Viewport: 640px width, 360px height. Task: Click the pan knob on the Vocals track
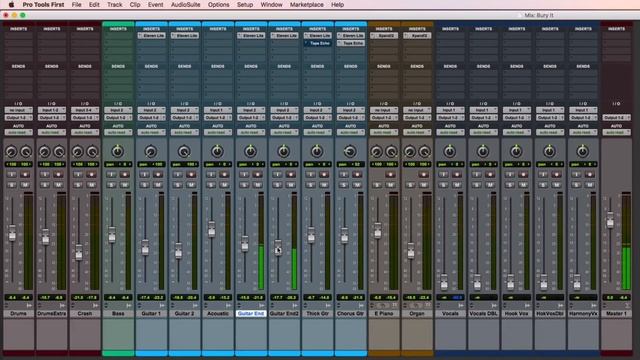click(450, 151)
